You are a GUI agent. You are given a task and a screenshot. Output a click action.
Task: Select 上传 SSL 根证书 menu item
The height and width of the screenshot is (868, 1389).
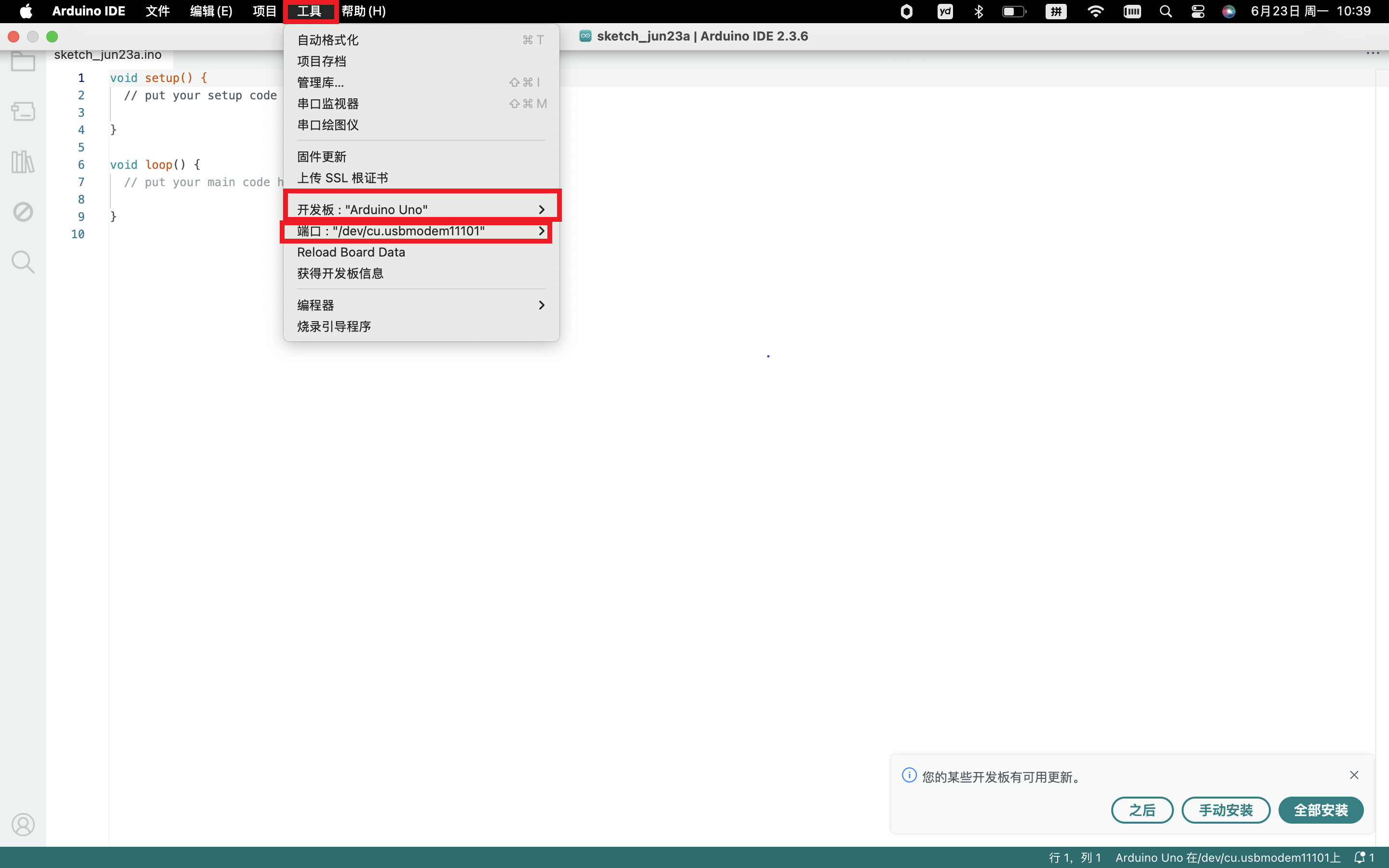pyautogui.click(x=422, y=177)
